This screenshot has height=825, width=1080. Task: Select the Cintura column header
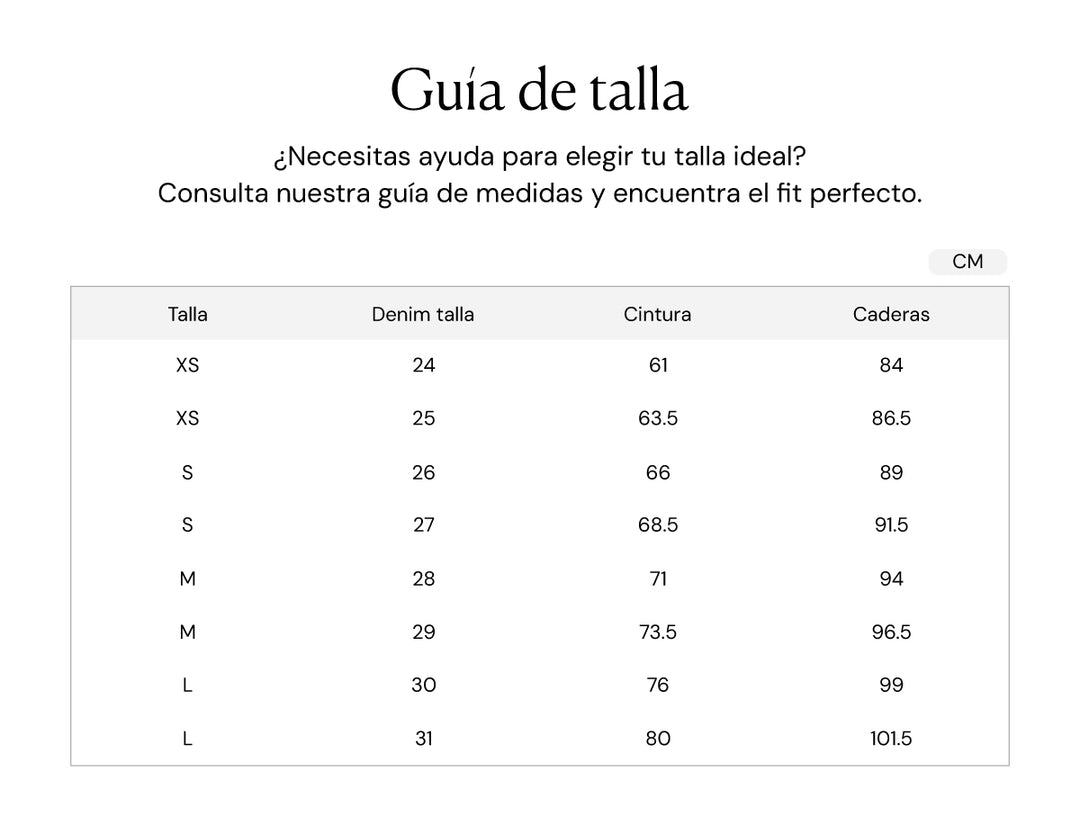(657, 314)
